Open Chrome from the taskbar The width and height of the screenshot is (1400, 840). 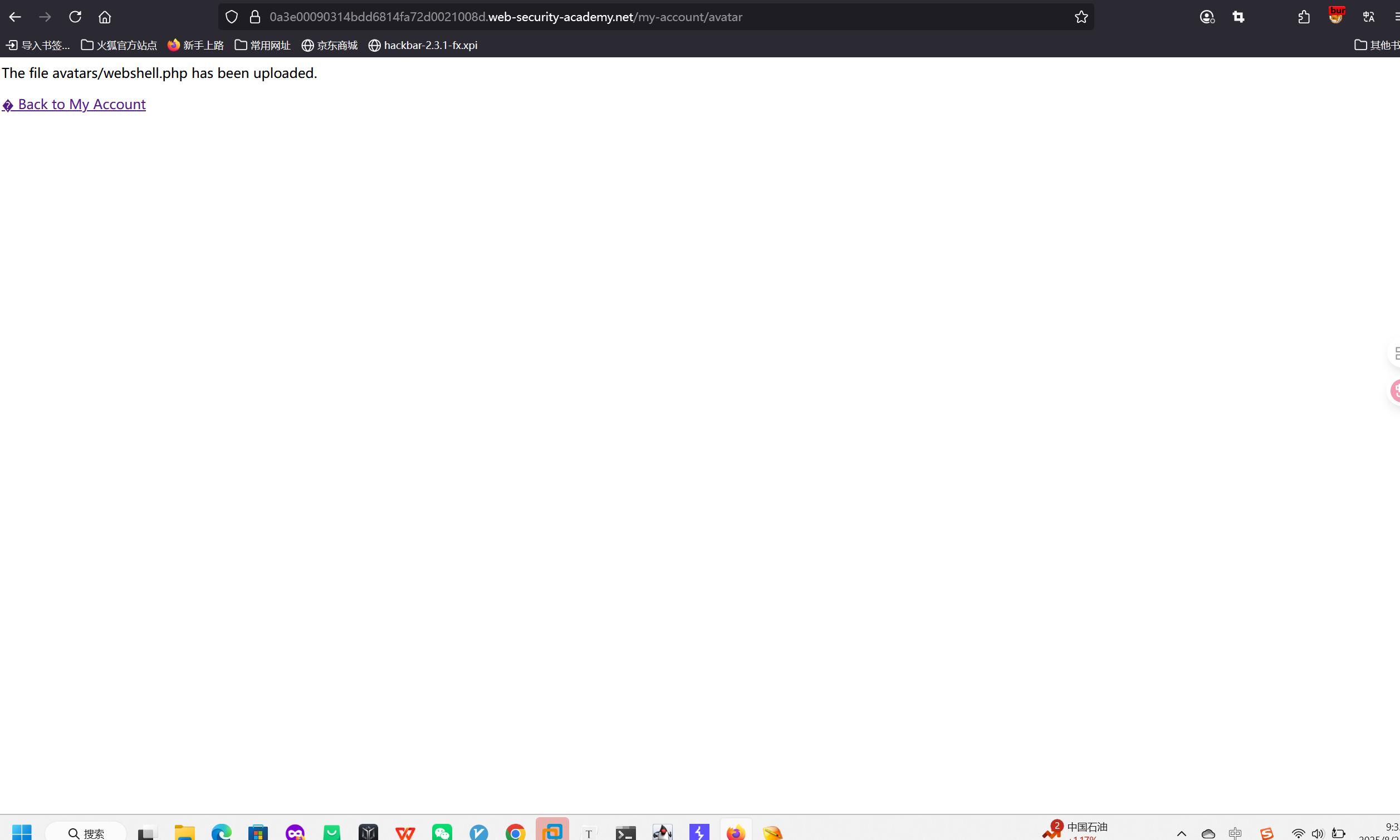(x=515, y=832)
